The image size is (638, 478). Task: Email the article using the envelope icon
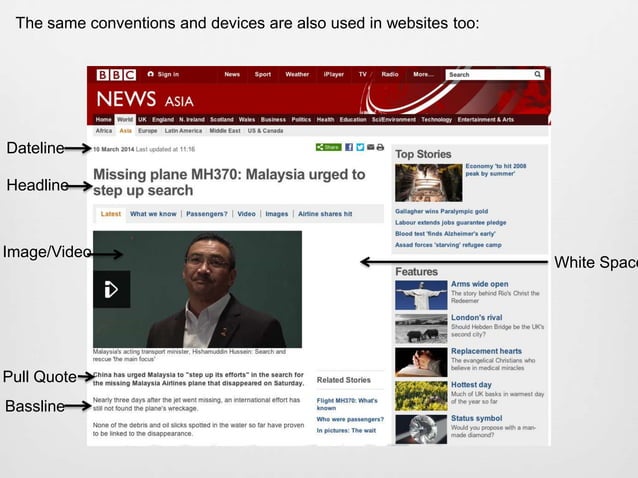coord(370,147)
